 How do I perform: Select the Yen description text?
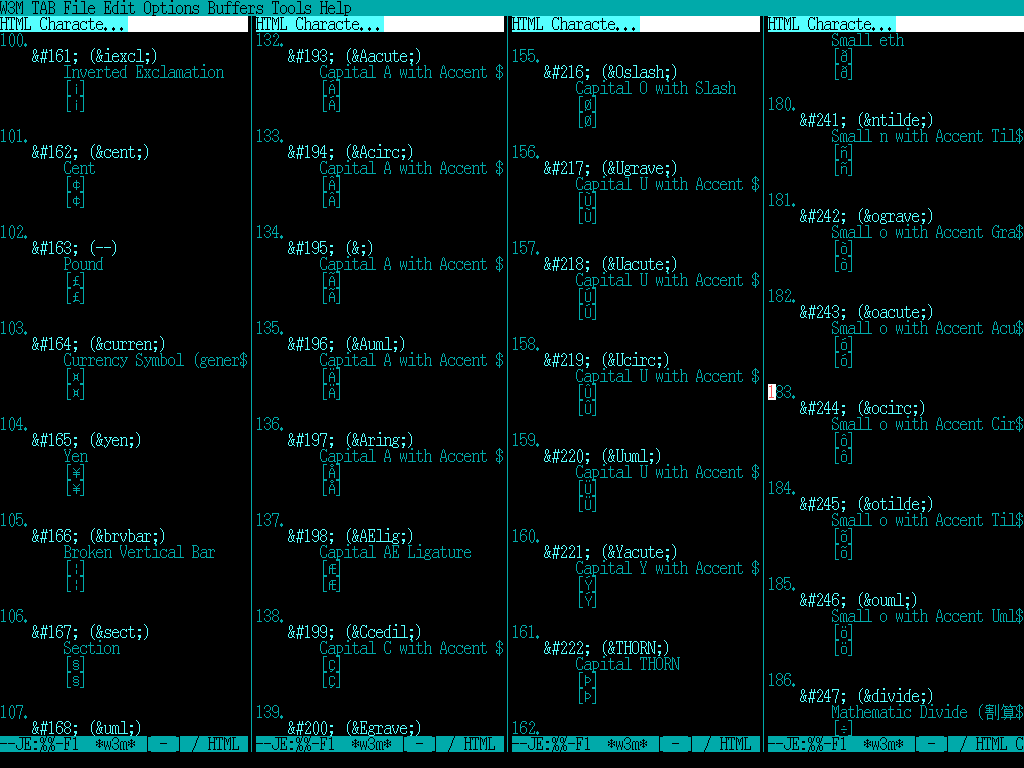pyautogui.click(x=76, y=456)
